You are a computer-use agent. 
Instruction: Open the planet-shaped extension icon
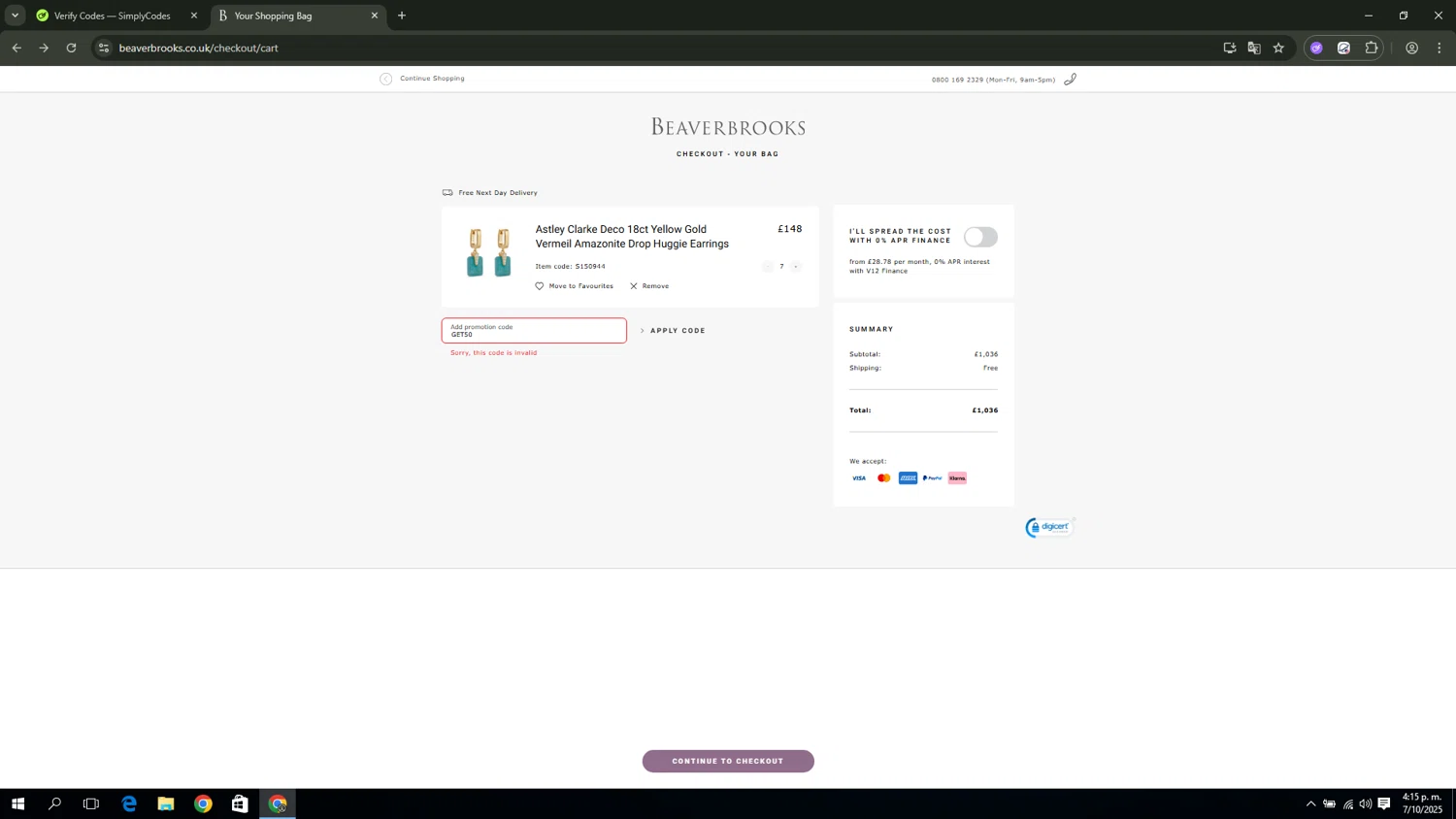(x=1343, y=48)
